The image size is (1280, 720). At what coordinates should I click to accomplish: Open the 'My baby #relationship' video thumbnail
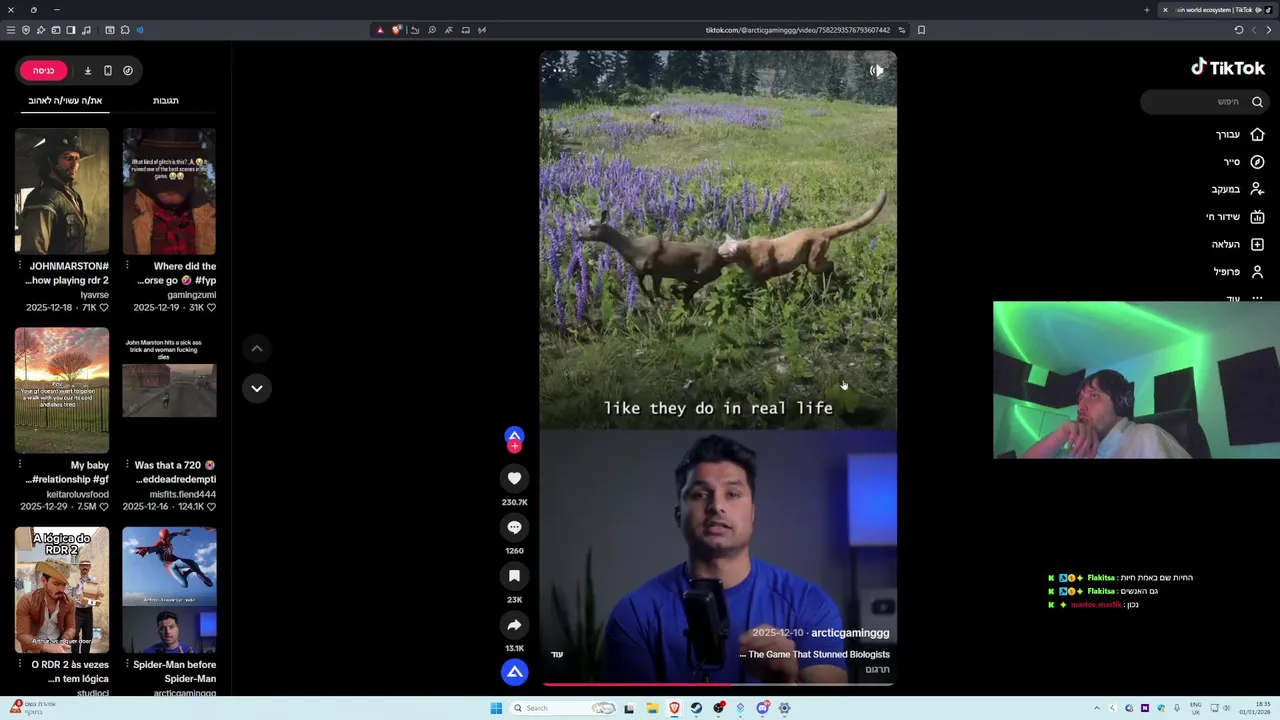[62, 390]
